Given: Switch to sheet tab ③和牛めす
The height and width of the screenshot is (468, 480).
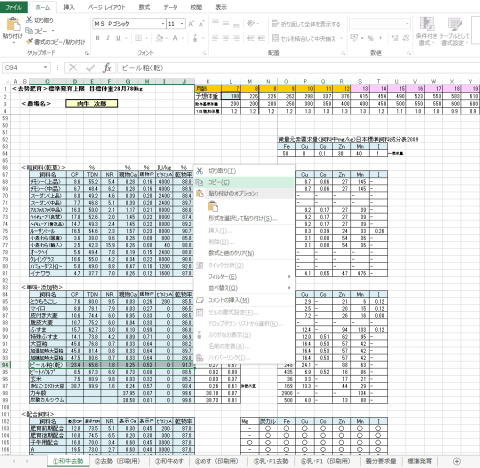Looking at the screenshot, I should (169, 461).
